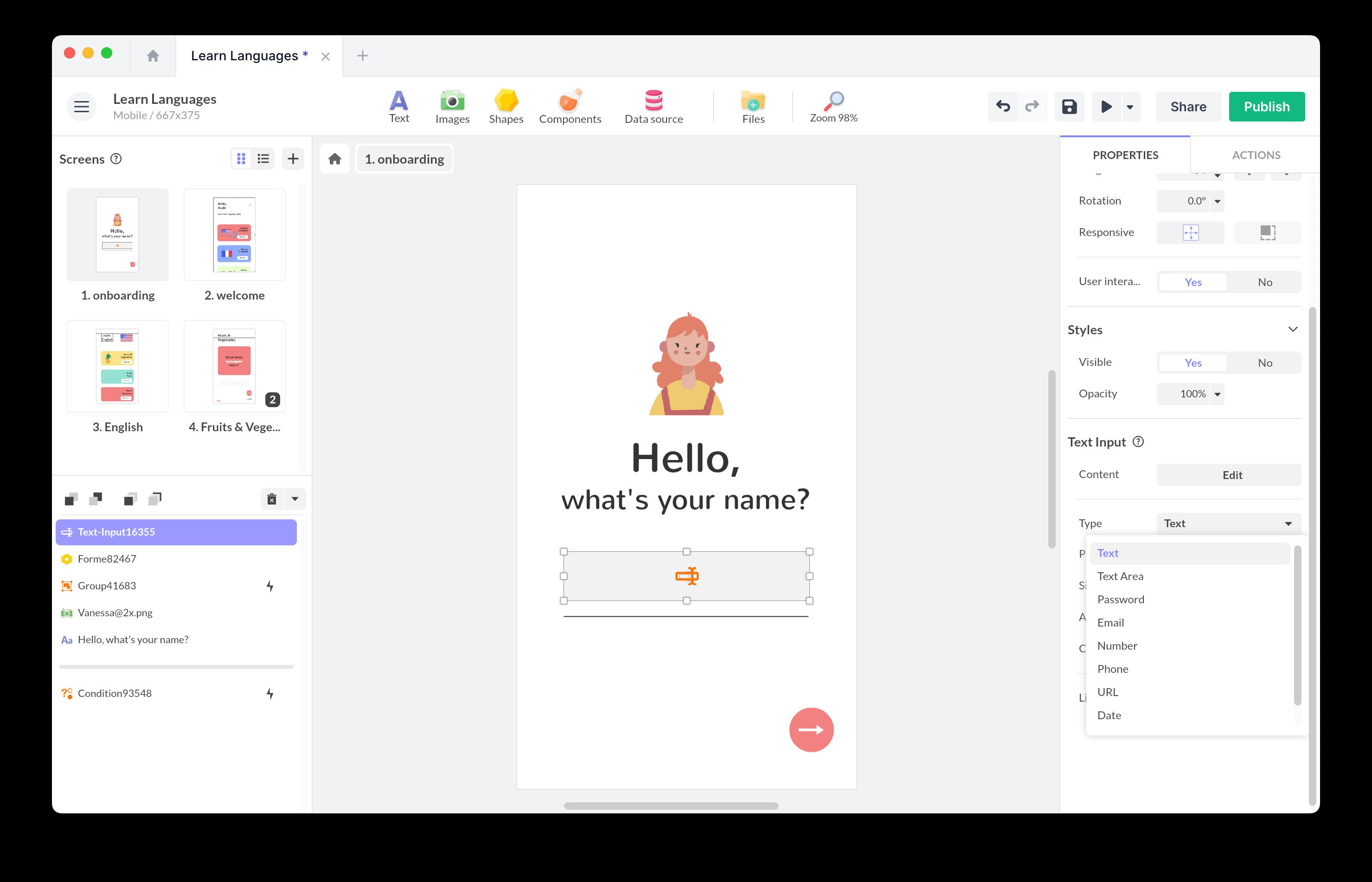
Task: Collapse the Styles section
Action: pyautogui.click(x=1293, y=329)
